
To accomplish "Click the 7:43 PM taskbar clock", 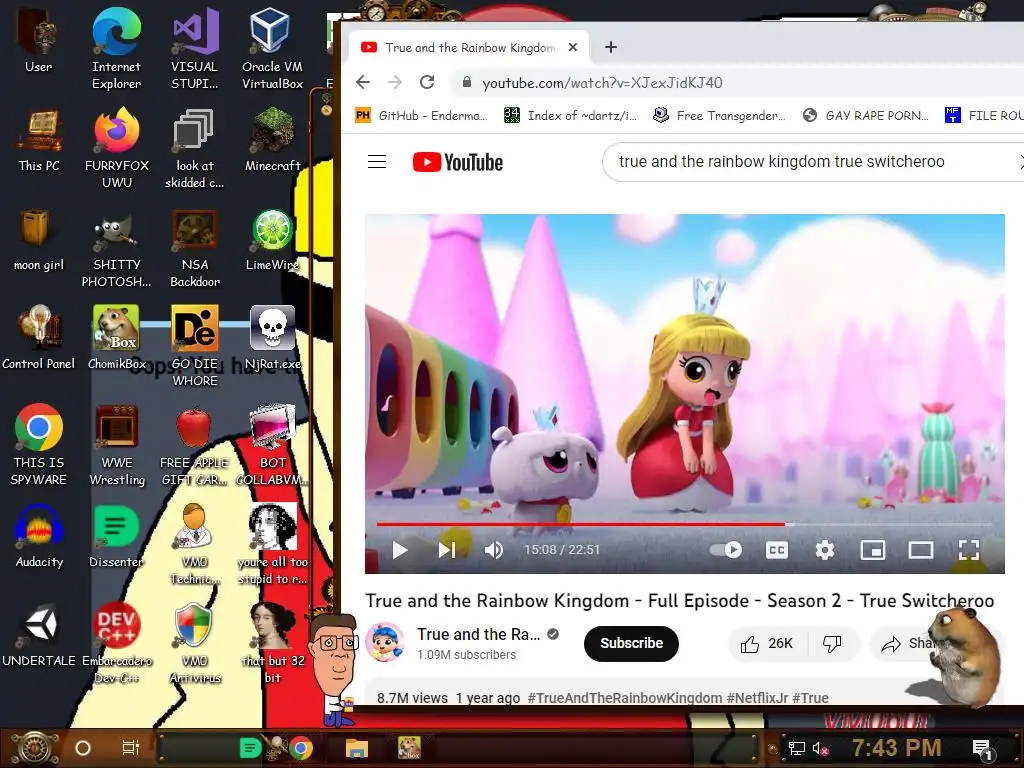I will click(x=896, y=747).
